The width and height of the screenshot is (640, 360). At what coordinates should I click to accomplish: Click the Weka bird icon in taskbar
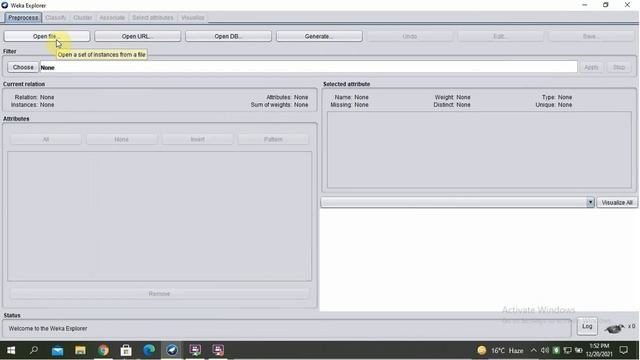tap(172, 350)
